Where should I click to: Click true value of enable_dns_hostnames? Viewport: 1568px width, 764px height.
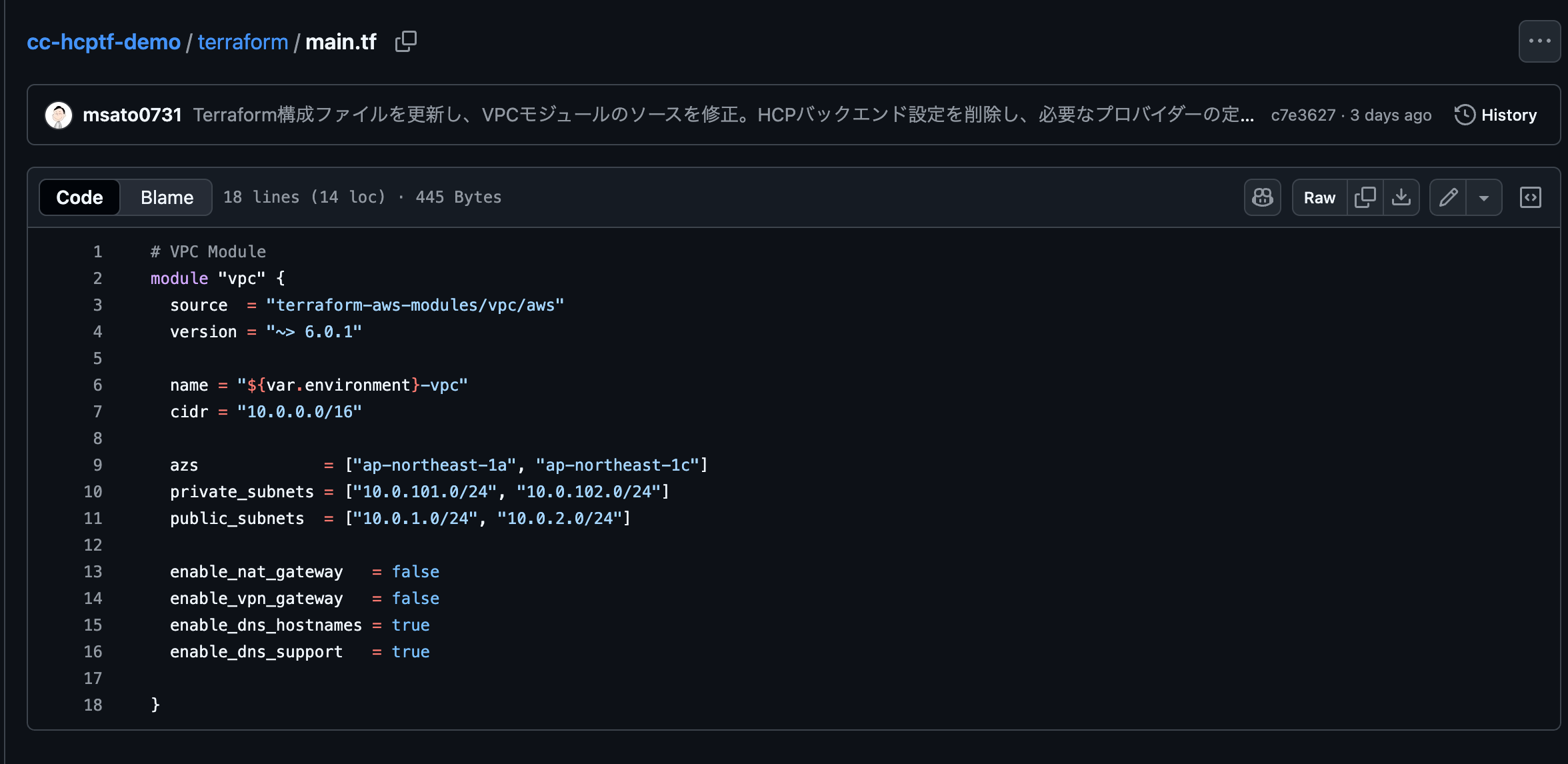(411, 625)
